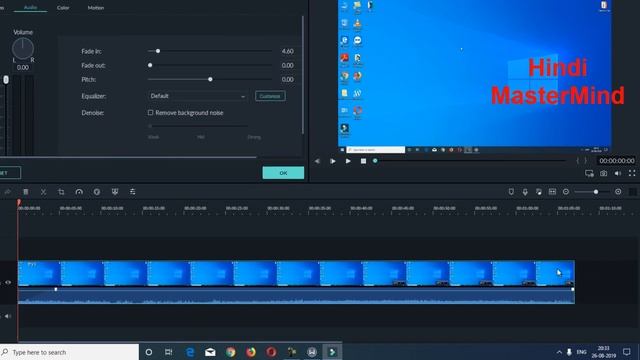640x360 pixels.
Task: Adjust the Fade in slider handle
Action: (x=158, y=51)
